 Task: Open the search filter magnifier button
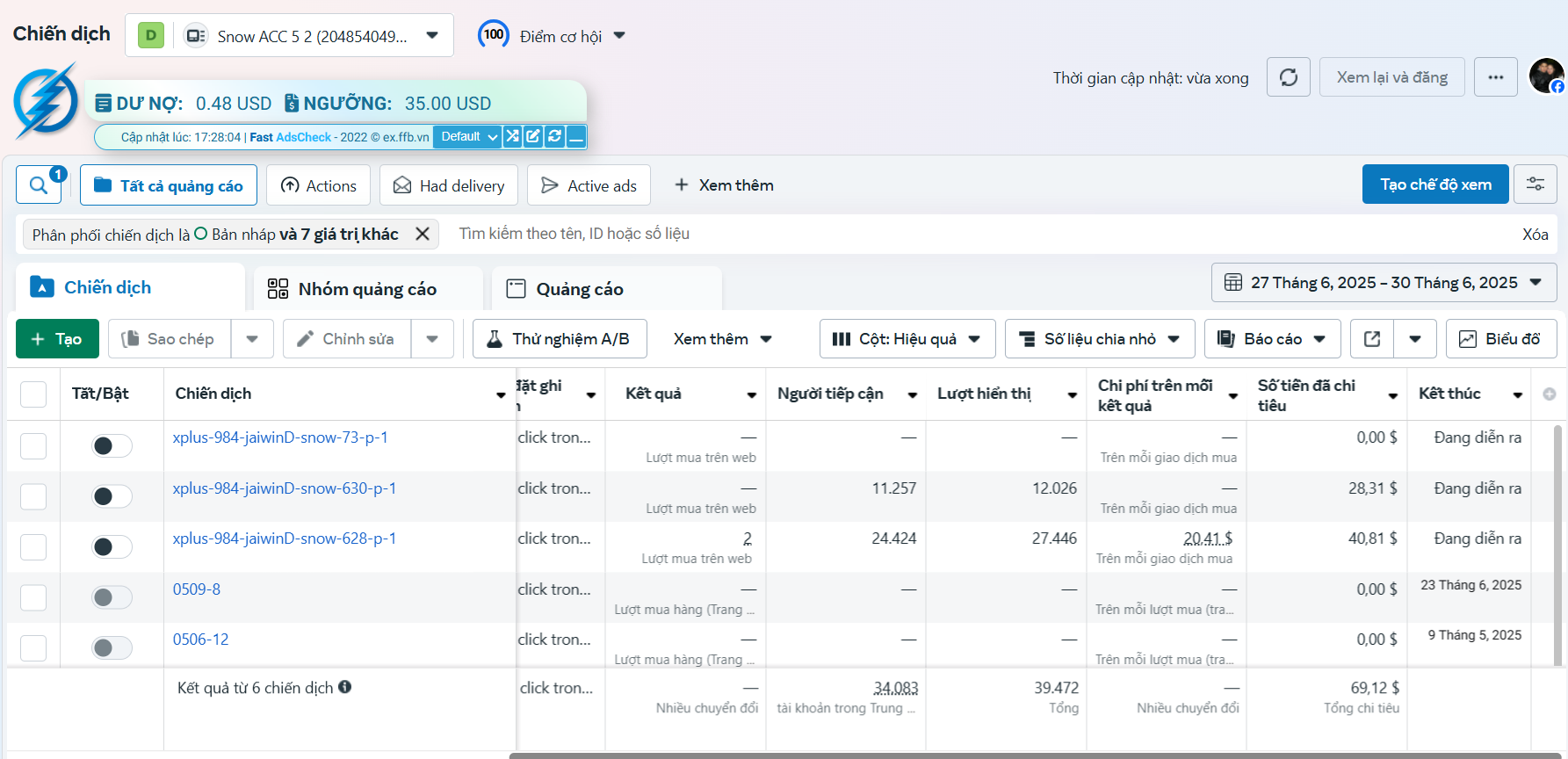coord(39,185)
